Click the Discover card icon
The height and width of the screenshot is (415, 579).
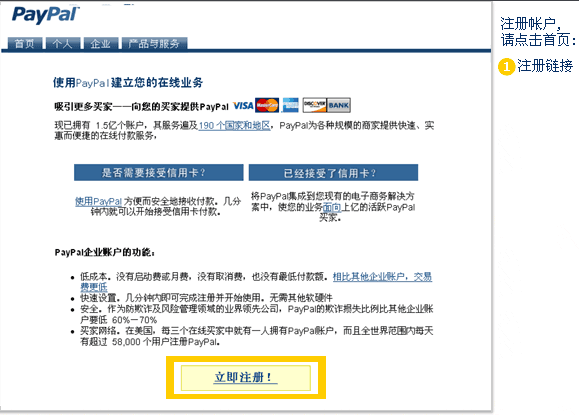pyautogui.click(x=314, y=105)
